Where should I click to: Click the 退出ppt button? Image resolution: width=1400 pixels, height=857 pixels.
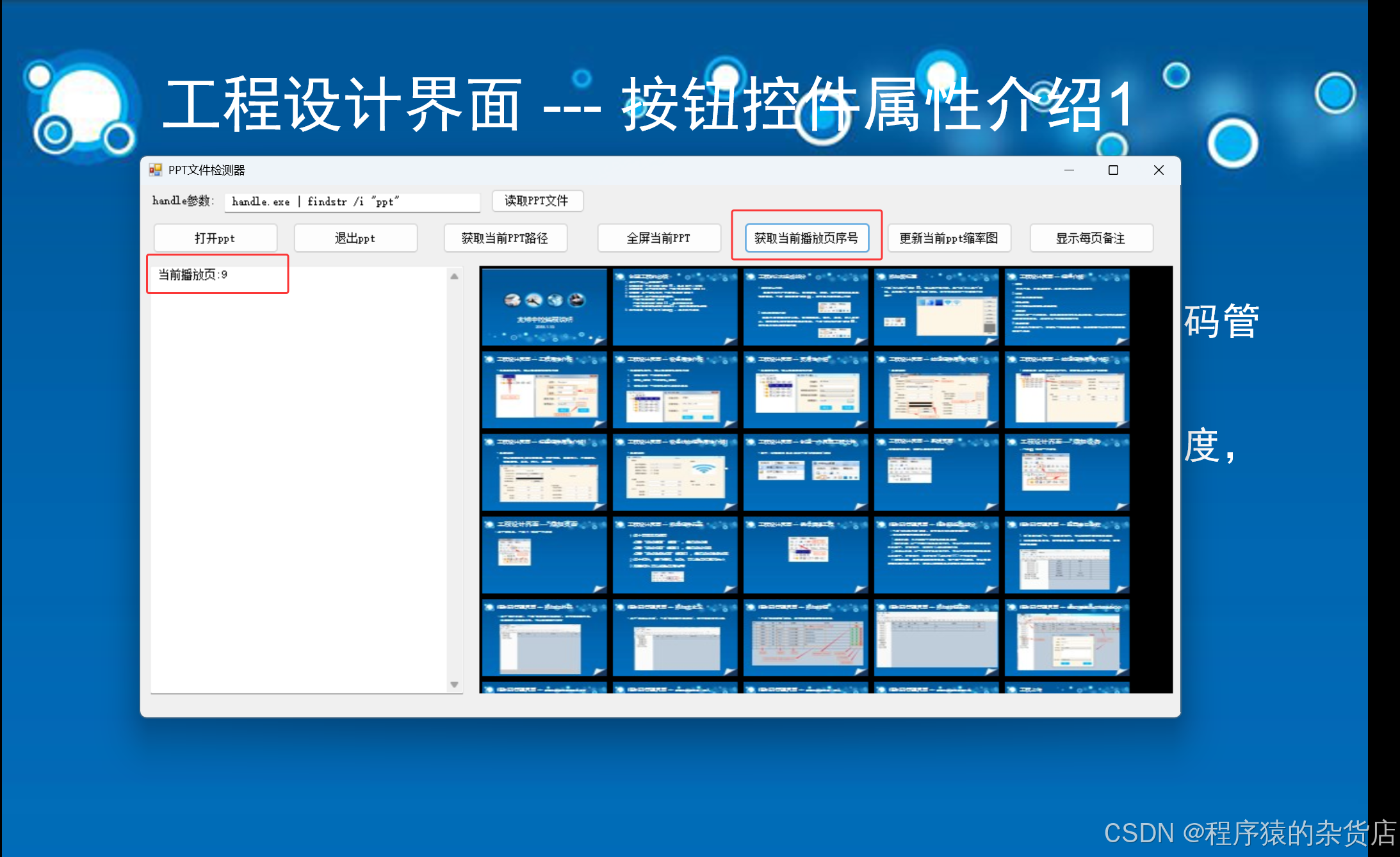tap(355, 238)
